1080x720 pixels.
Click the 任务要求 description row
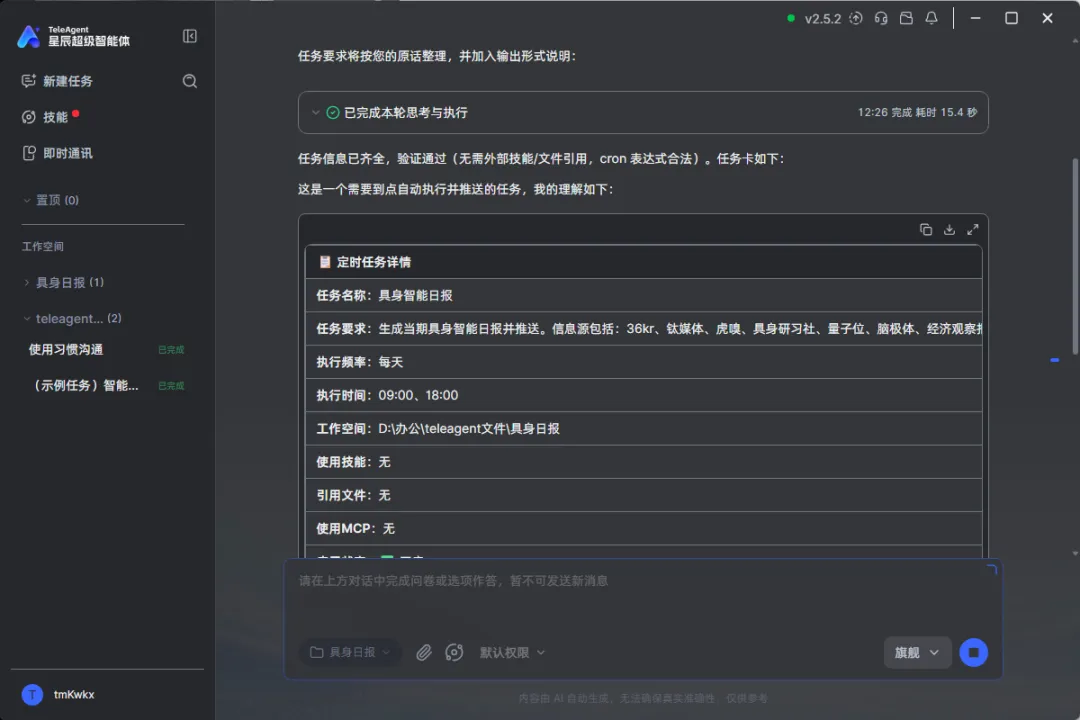pos(643,329)
